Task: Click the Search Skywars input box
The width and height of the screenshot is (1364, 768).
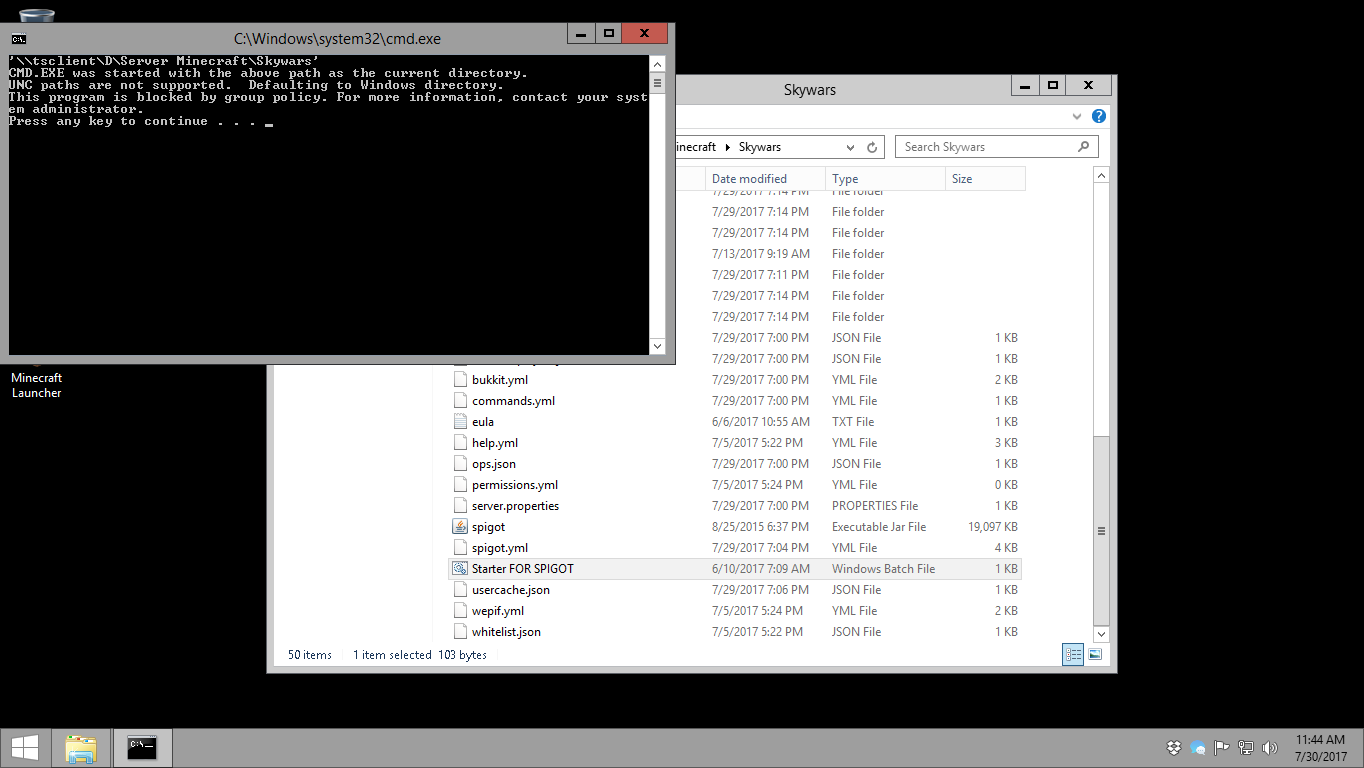Action: (x=985, y=147)
